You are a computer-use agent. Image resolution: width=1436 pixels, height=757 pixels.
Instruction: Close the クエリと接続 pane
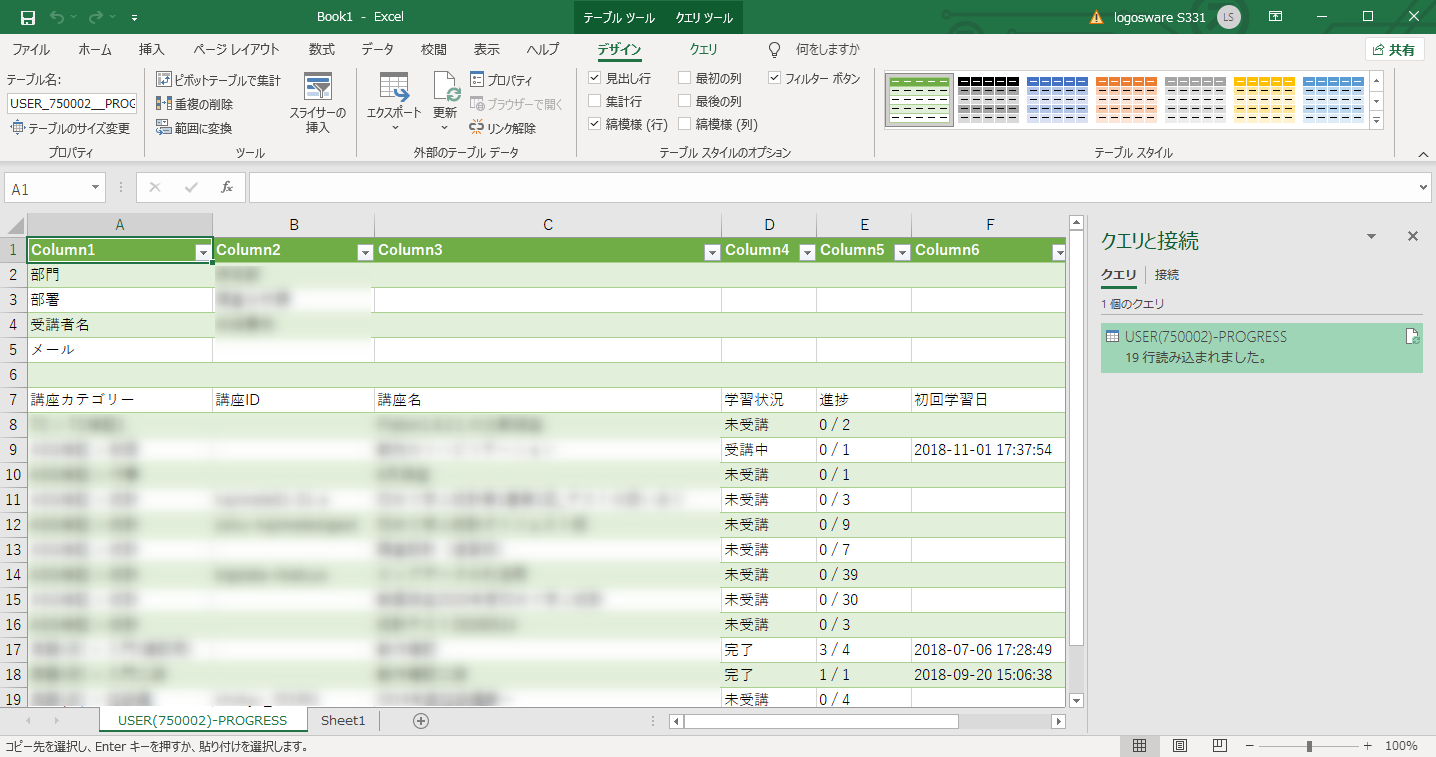tap(1413, 236)
